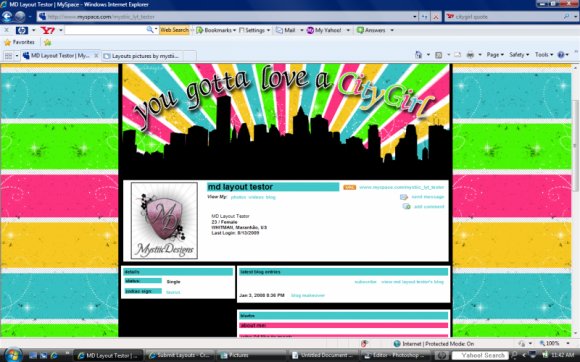Expand the Page menu dropdown
The width and height of the screenshot is (580, 362).
click(x=495, y=55)
